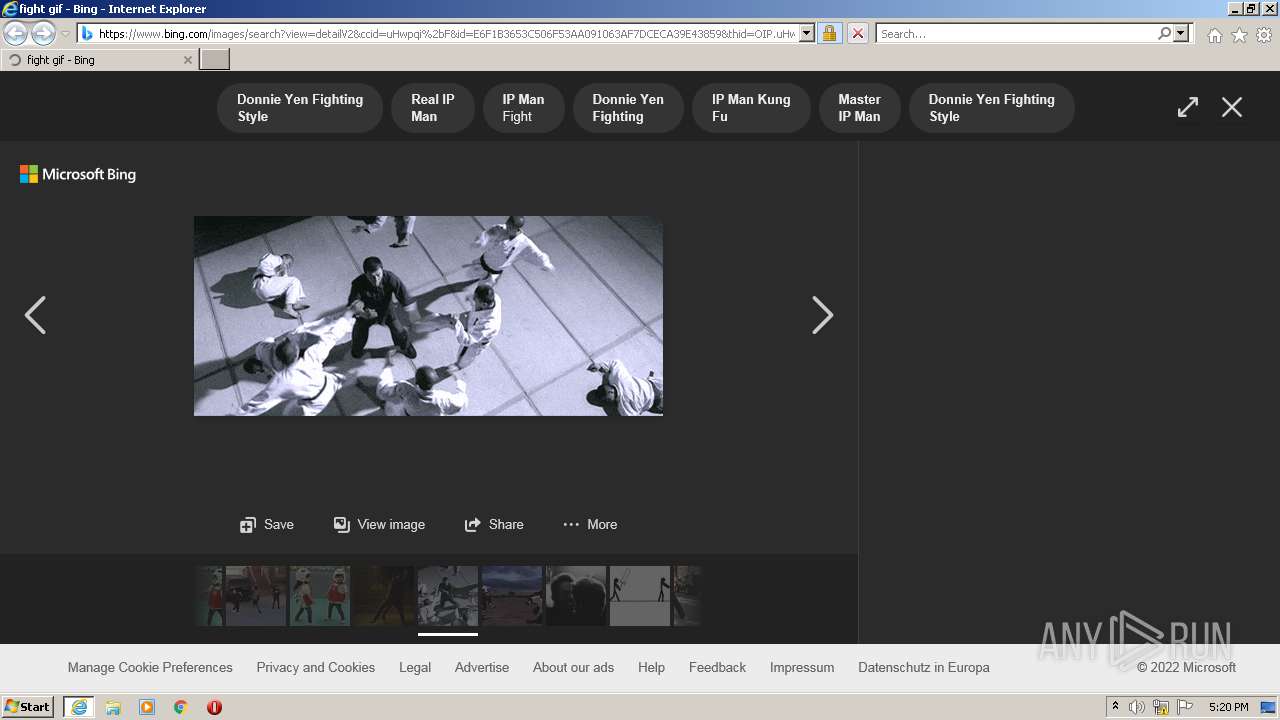Select the second filmstrip thumbnail
The height and width of the screenshot is (720, 1280).
[x=256, y=596]
